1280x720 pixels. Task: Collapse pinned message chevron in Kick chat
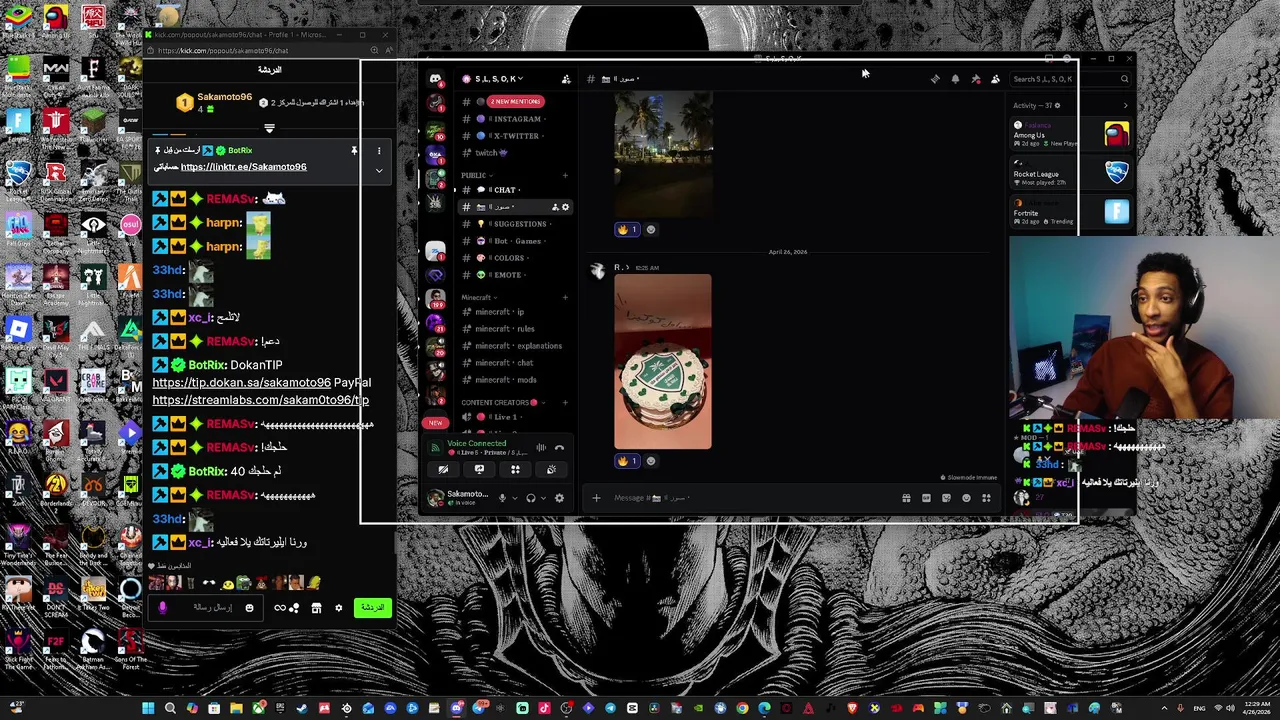379,171
